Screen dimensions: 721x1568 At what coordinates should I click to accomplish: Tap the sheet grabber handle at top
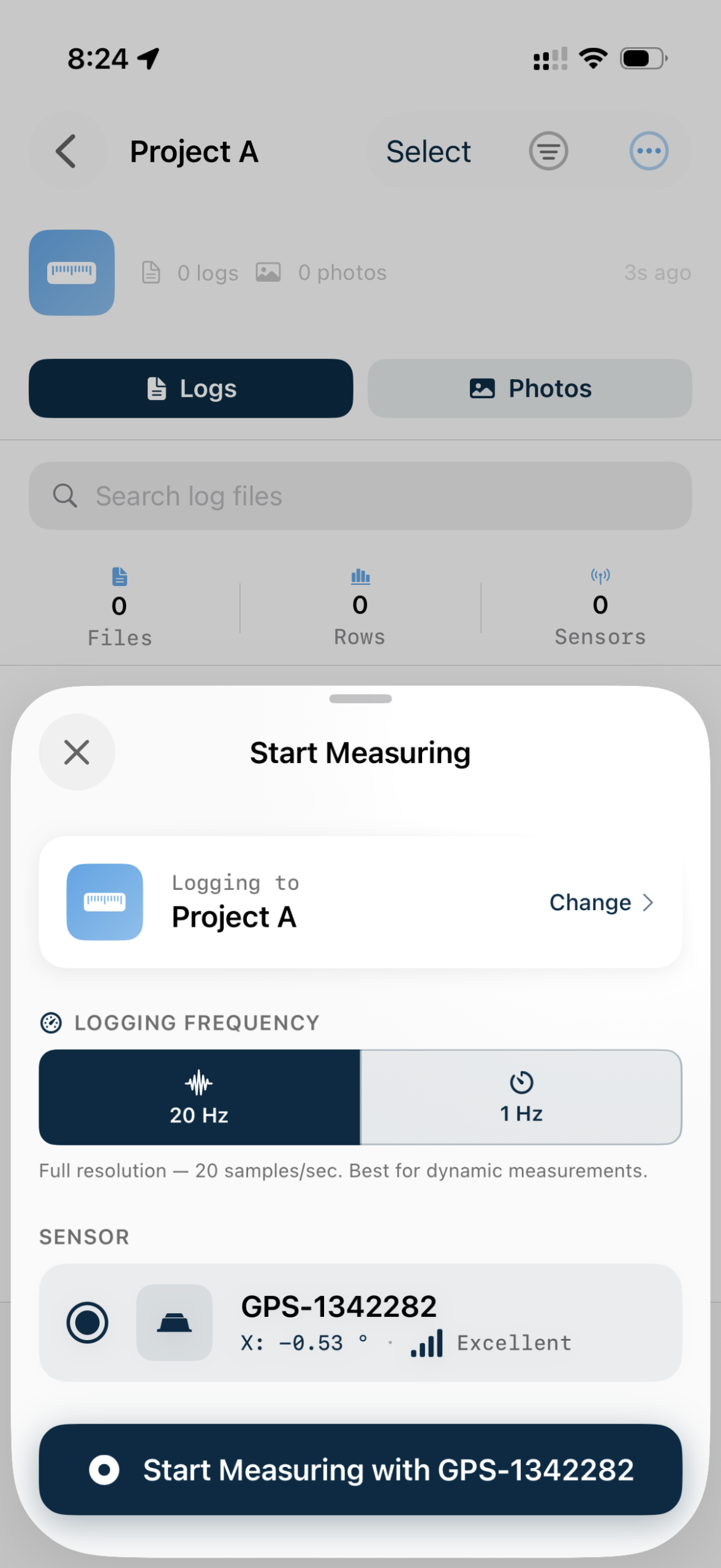coord(360,699)
